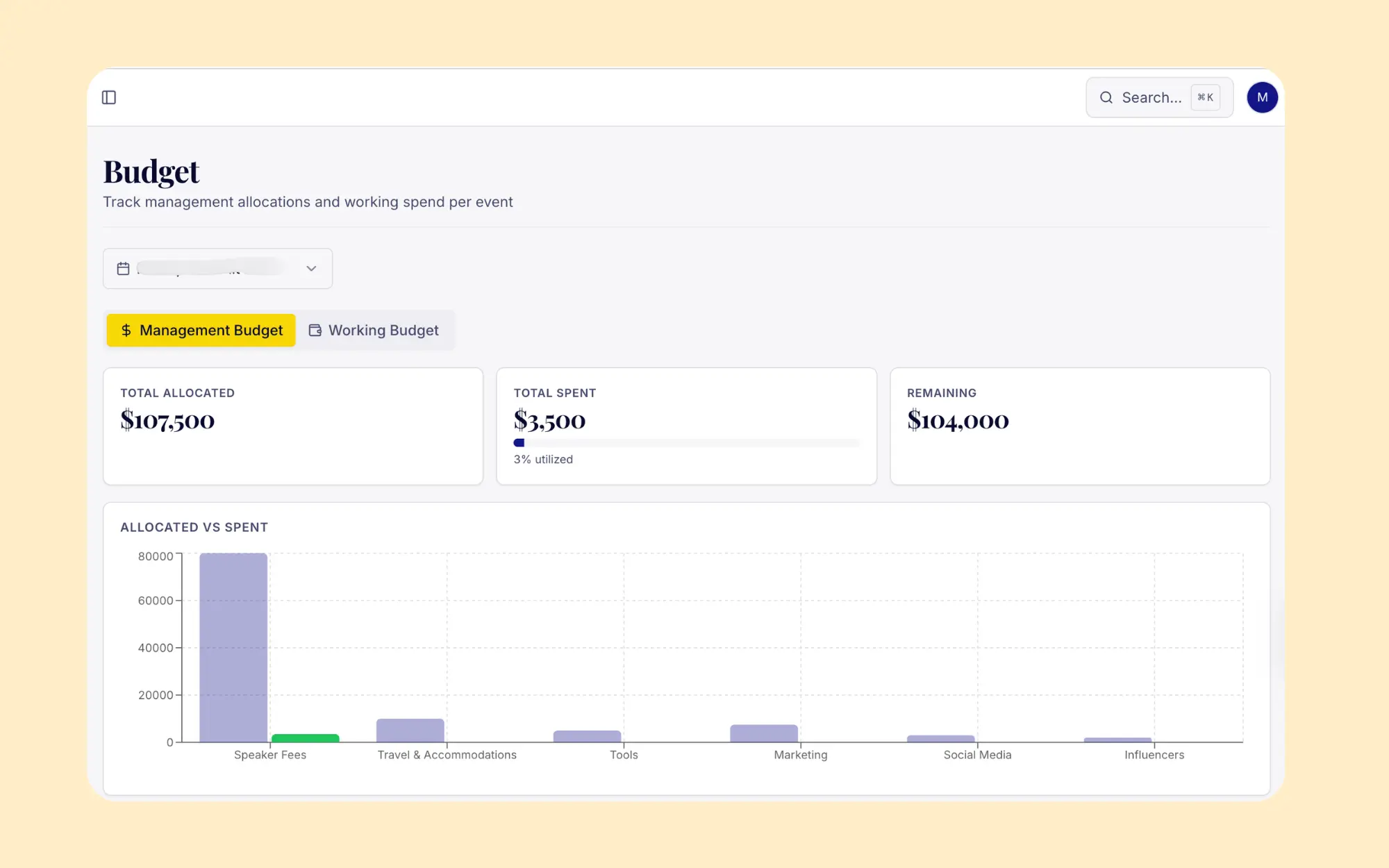The image size is (1389, 868).
Task: Click the $104,000 remaining value
Action: (x=958, y=421)
